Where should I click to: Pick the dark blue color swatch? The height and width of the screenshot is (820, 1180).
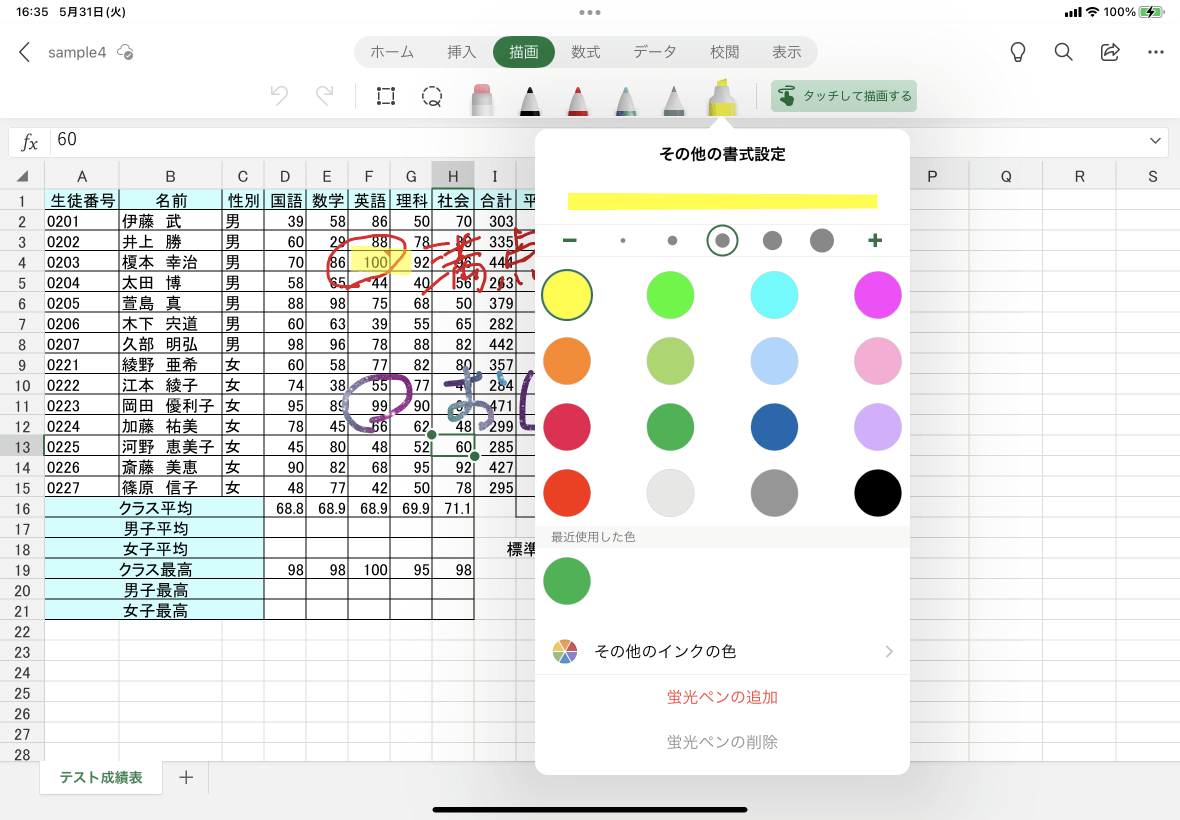click(x=774, y=427)
